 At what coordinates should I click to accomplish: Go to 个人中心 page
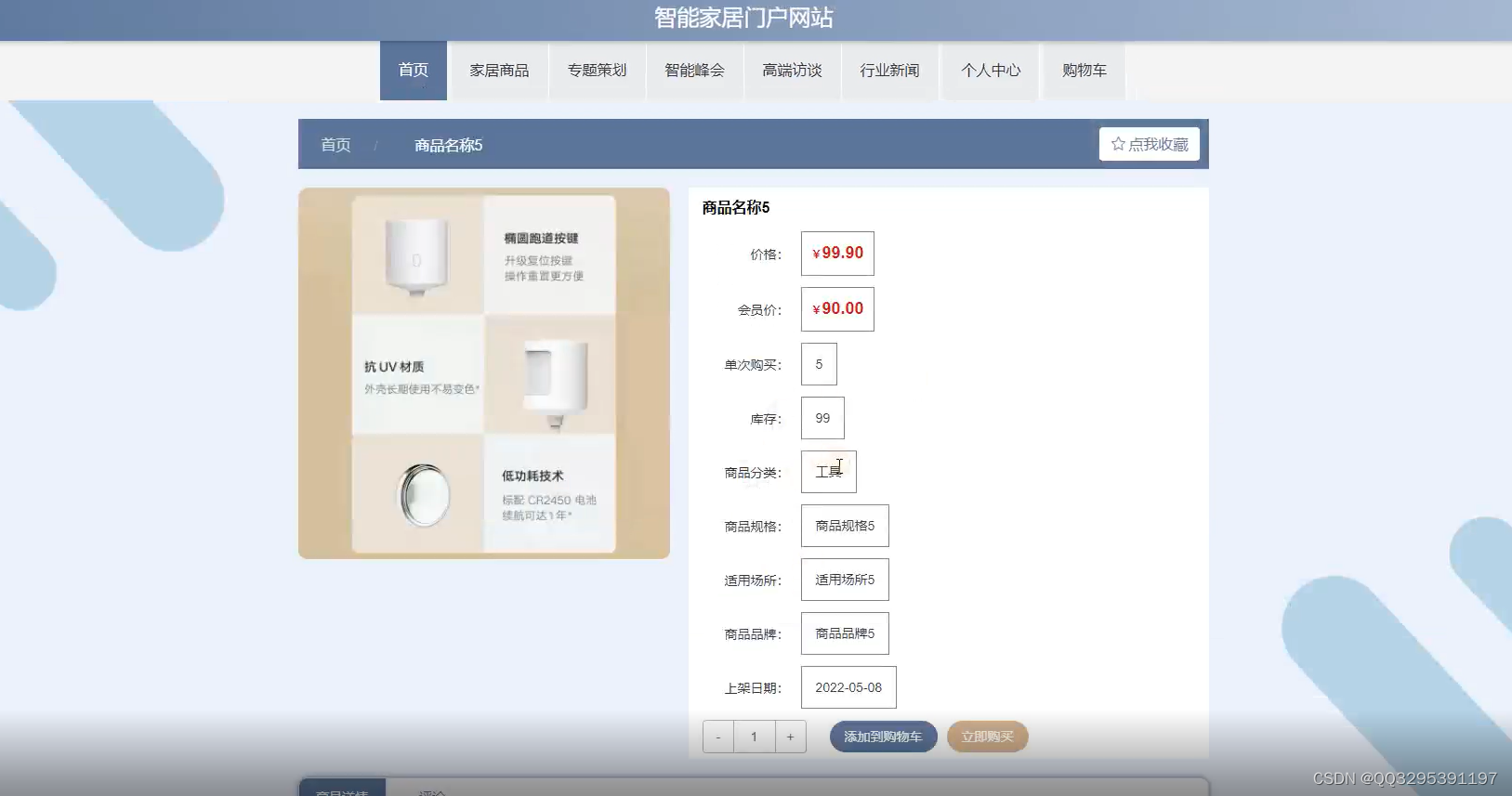point(991,71)
